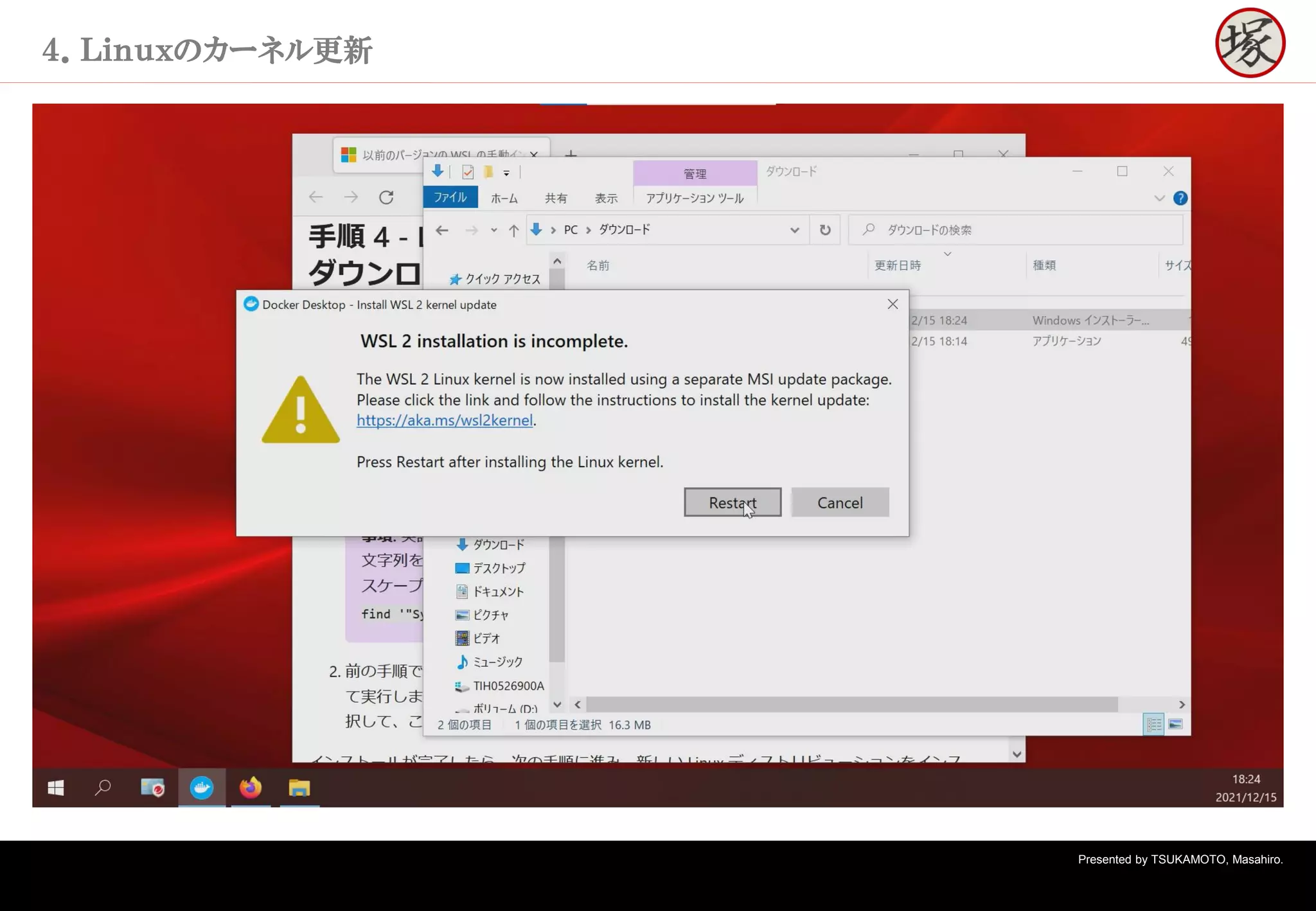The height and width of the screenshot is (911, 1316).
Task: Click Explorer back arrow navigation button
Action: coord(441,230)
